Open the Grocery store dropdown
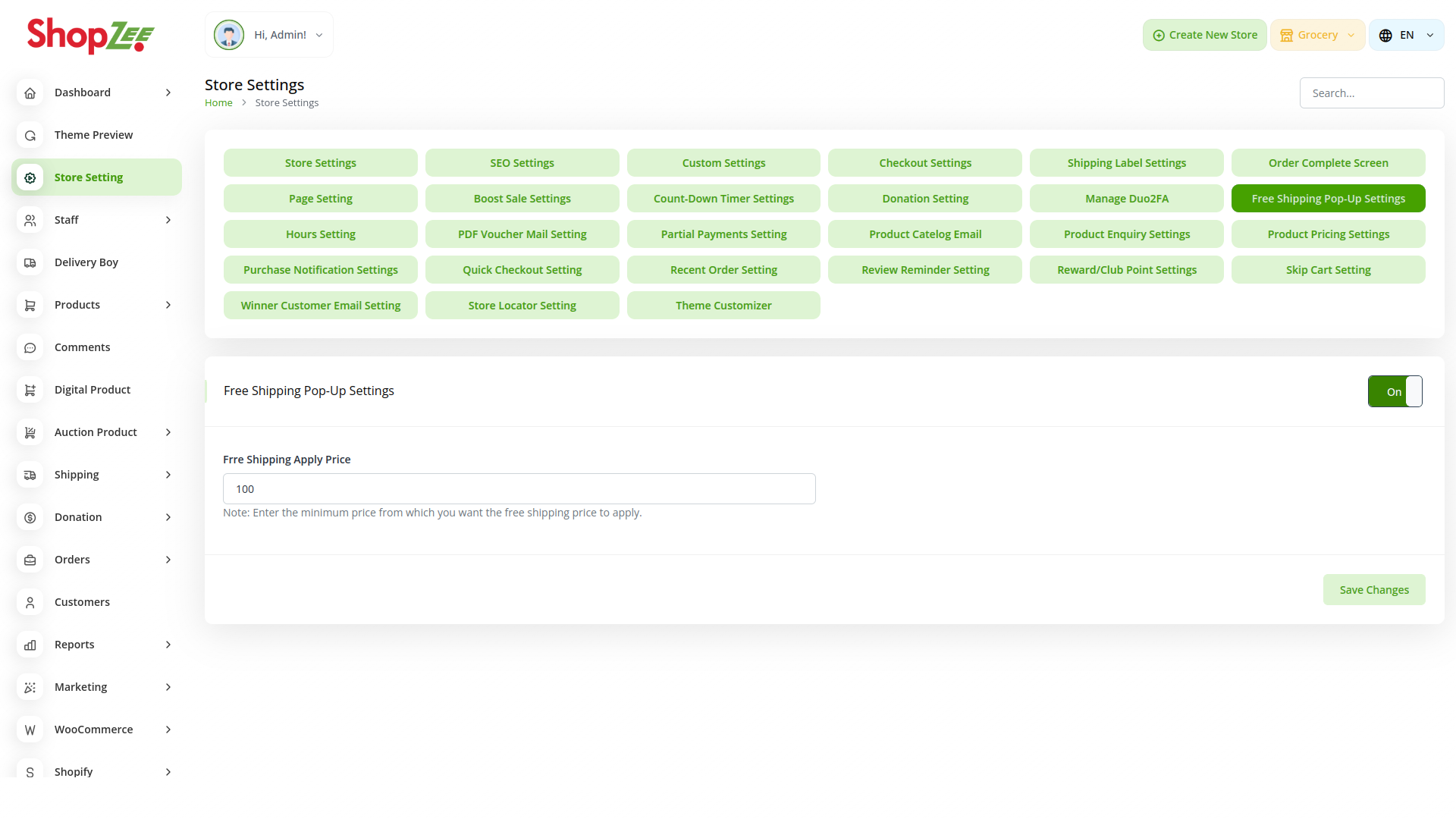 [1317, 35]
